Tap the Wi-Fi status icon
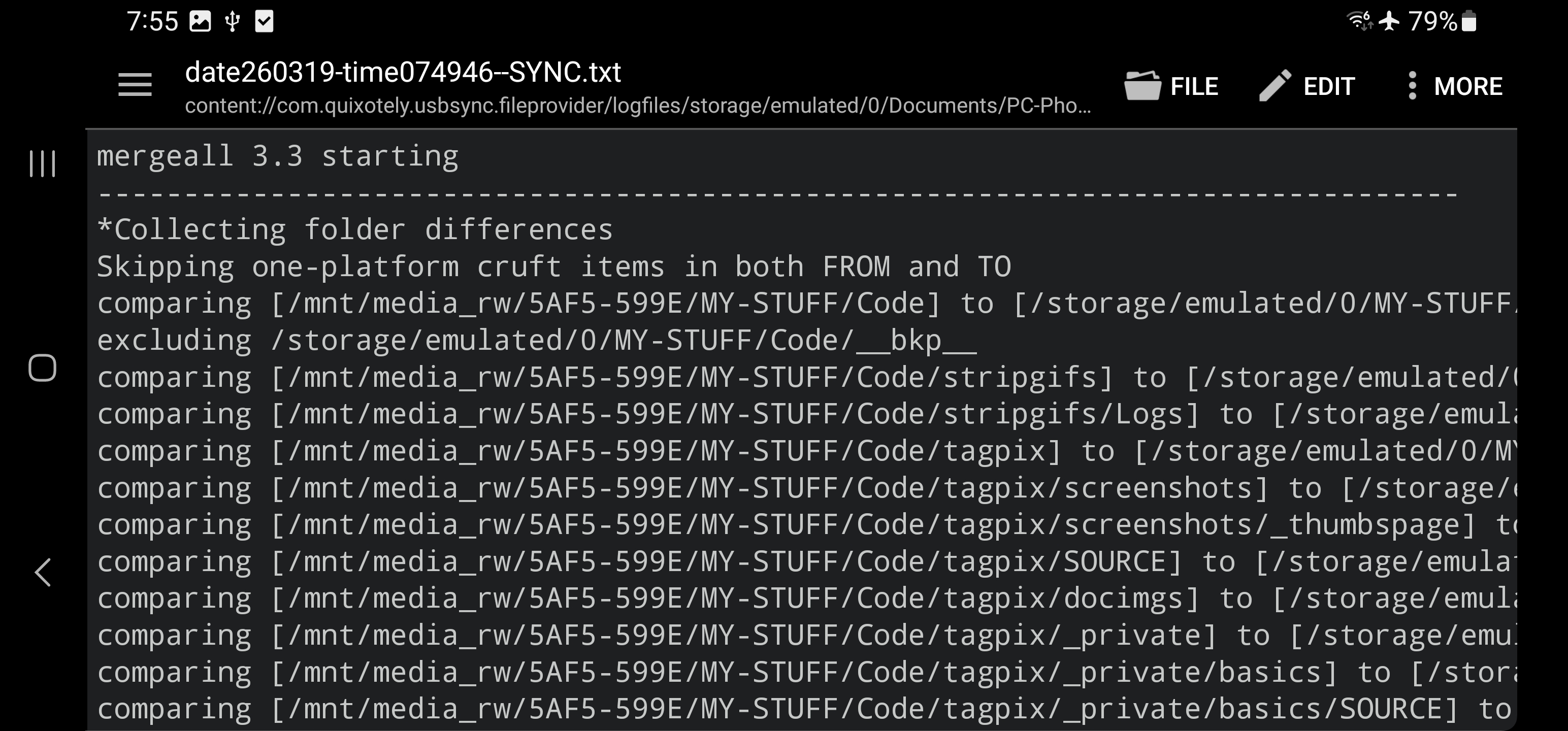Image resolution: width=1568 pixels, height=731 pixels. 1360,21
